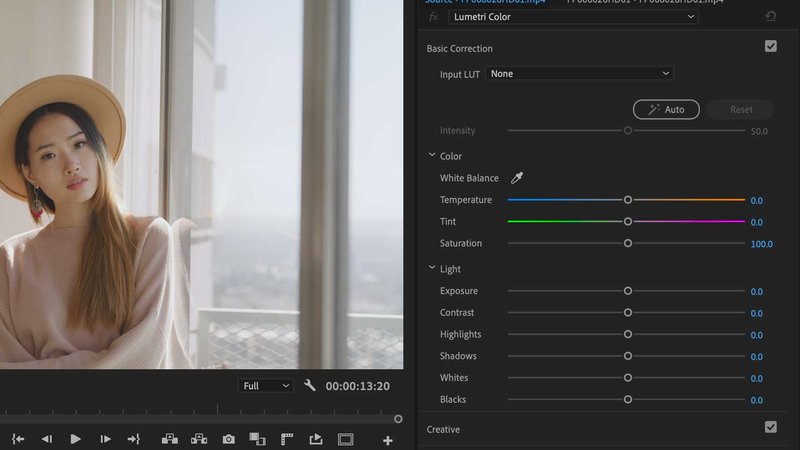Click the Overwrite edit icon

[199, 439]
